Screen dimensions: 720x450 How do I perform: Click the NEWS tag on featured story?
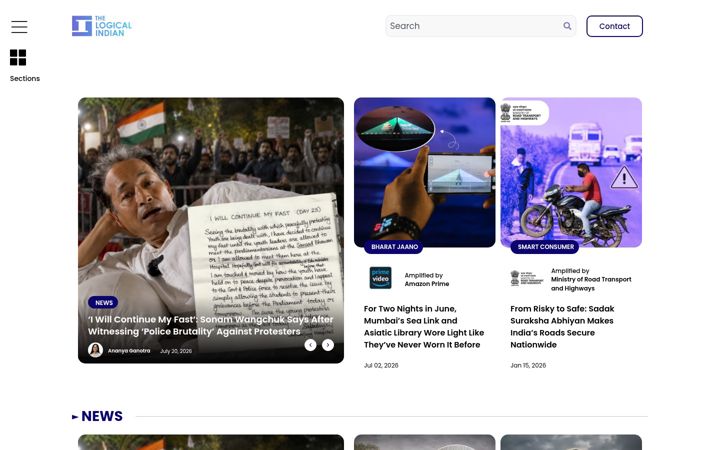pyautogui.click(x=103, y=303)
